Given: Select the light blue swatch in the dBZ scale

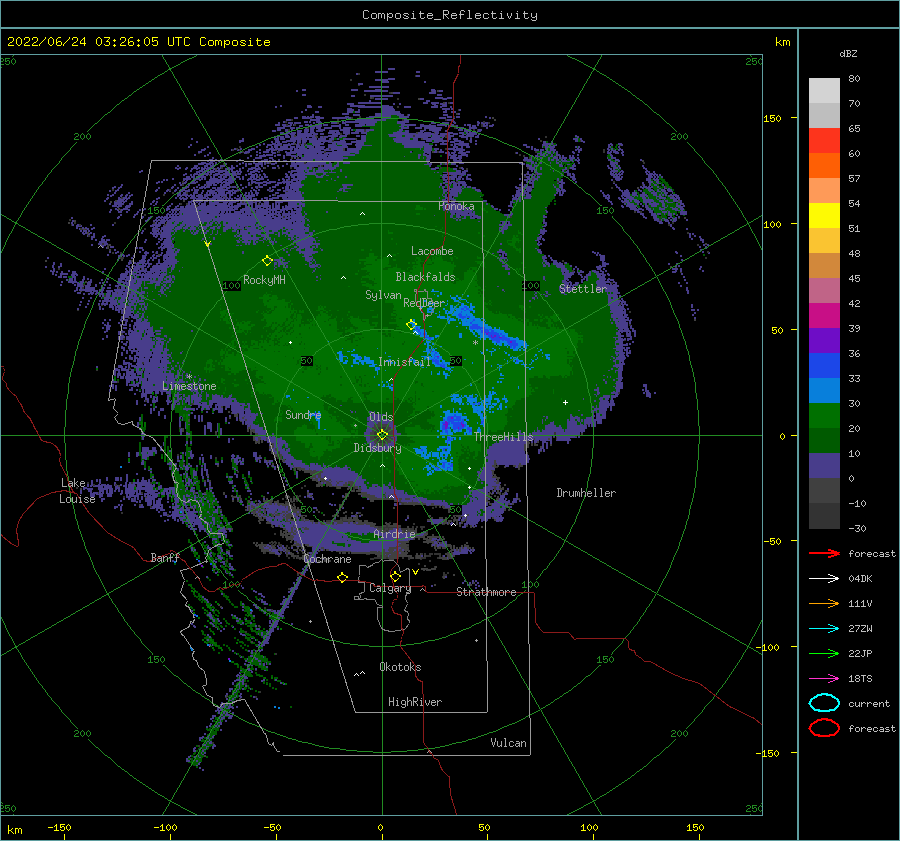Looking at the screenshot, I should click(824, 390).
